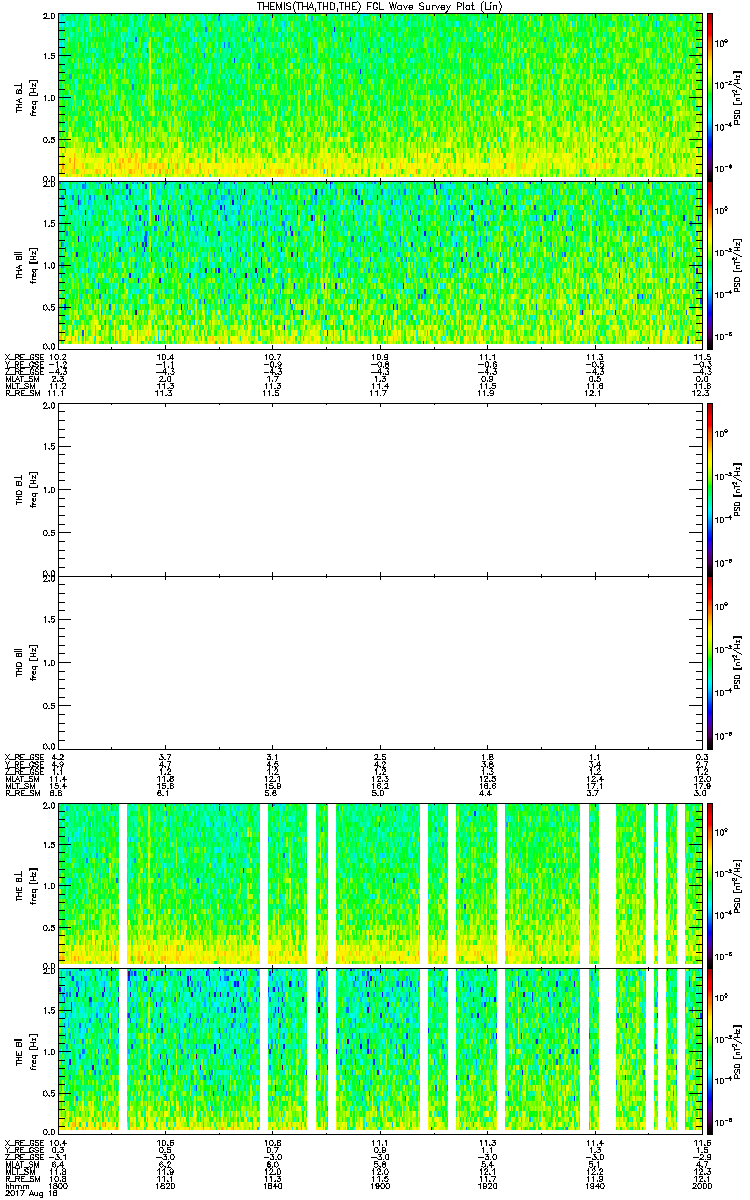Click the 10.2 X_RE_GSE value under THA
Image resolution: width=750 pixels, height=1200 pixels.
tap(58, 357)
